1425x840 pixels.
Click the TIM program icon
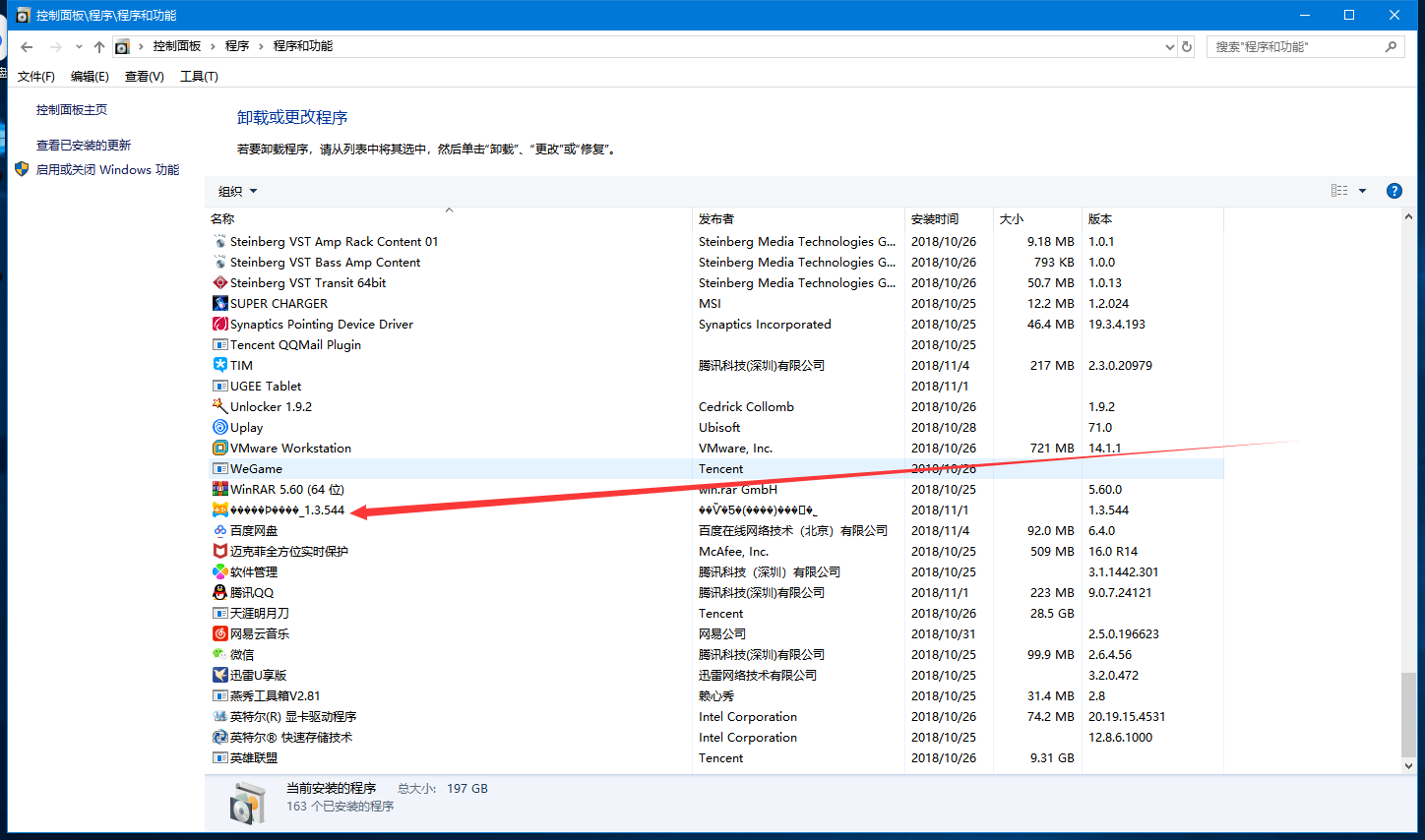220,365
